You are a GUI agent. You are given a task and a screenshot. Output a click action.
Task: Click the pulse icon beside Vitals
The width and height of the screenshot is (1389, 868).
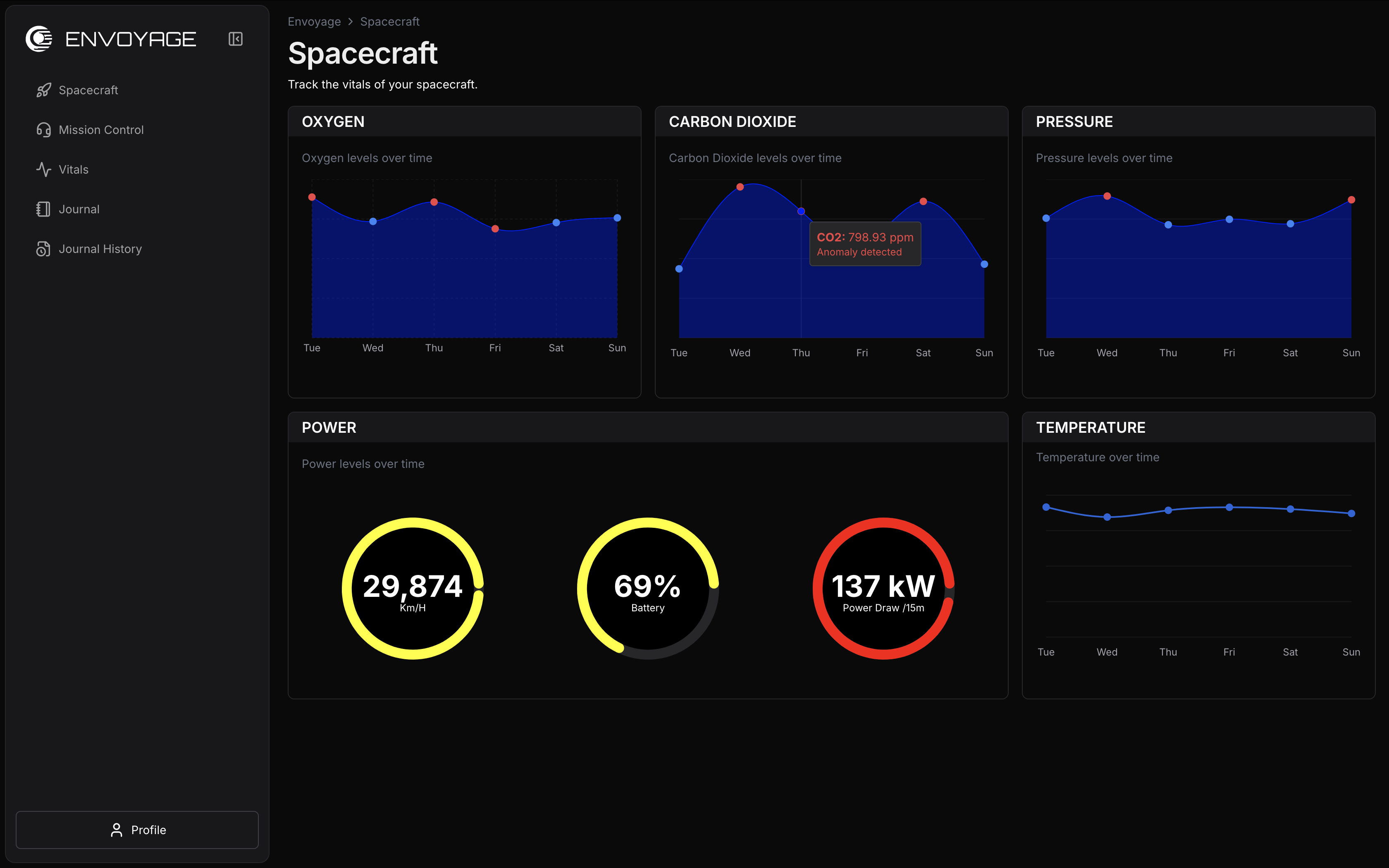tap(44, 169)
